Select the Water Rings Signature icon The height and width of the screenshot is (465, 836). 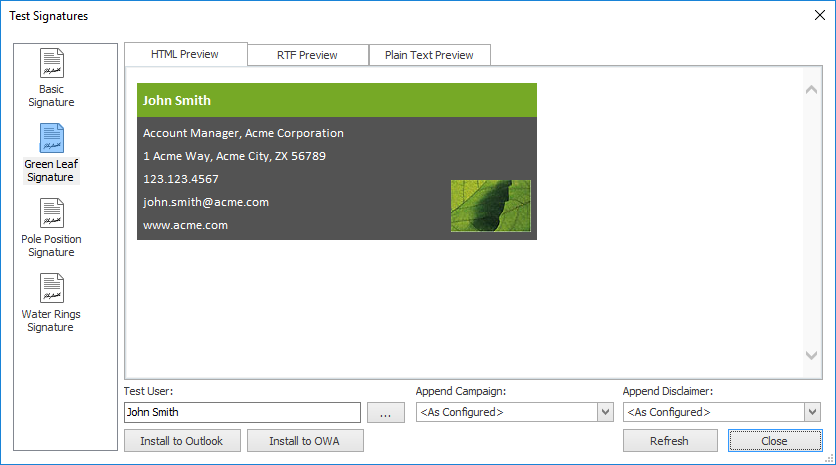coord(52,288)
